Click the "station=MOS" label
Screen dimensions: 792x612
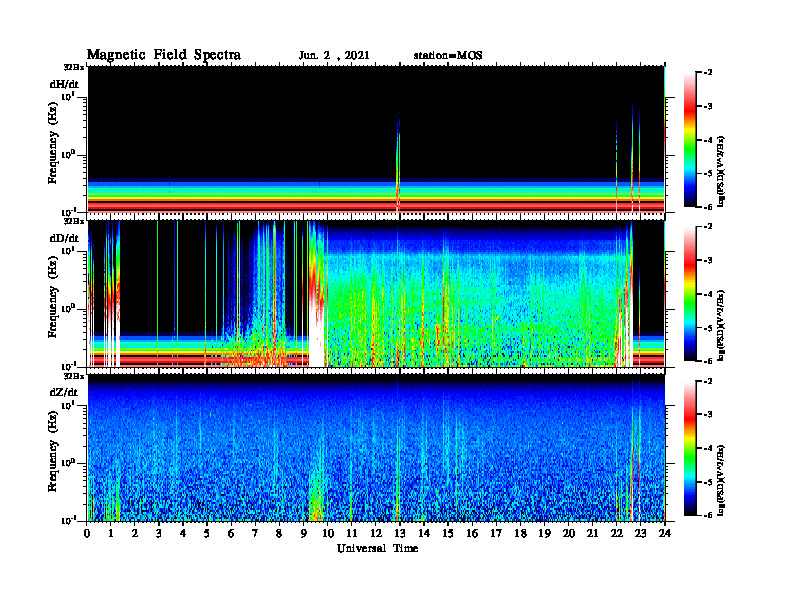click(448, 56)
